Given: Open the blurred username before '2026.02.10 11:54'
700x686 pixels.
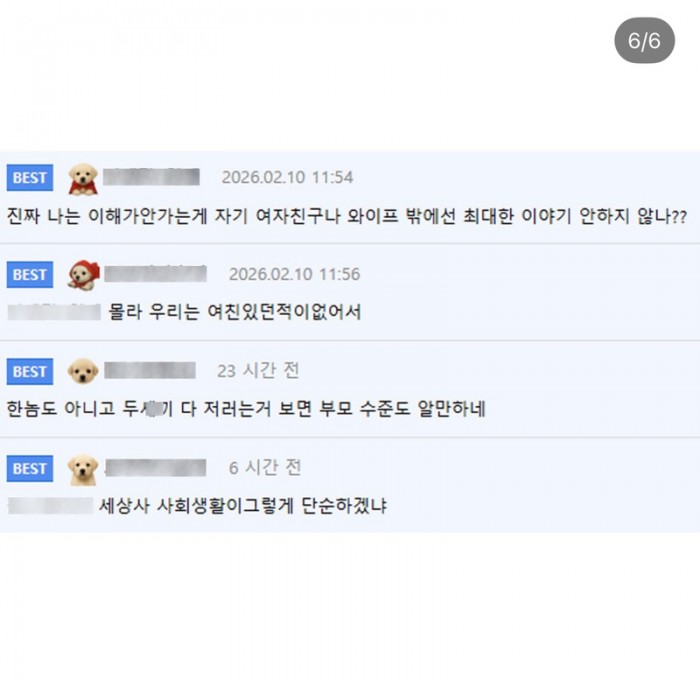Looking at the screenshot, I should [152, 178].
